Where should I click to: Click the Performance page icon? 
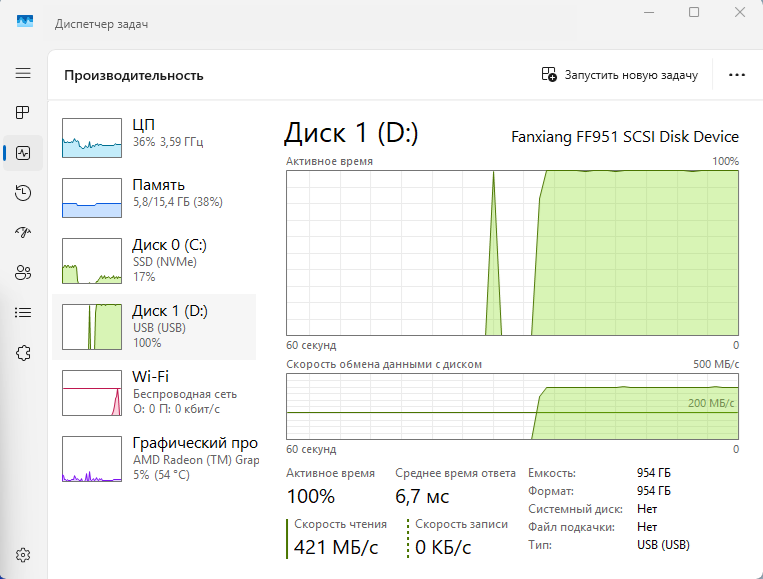[x=23, y=153]
